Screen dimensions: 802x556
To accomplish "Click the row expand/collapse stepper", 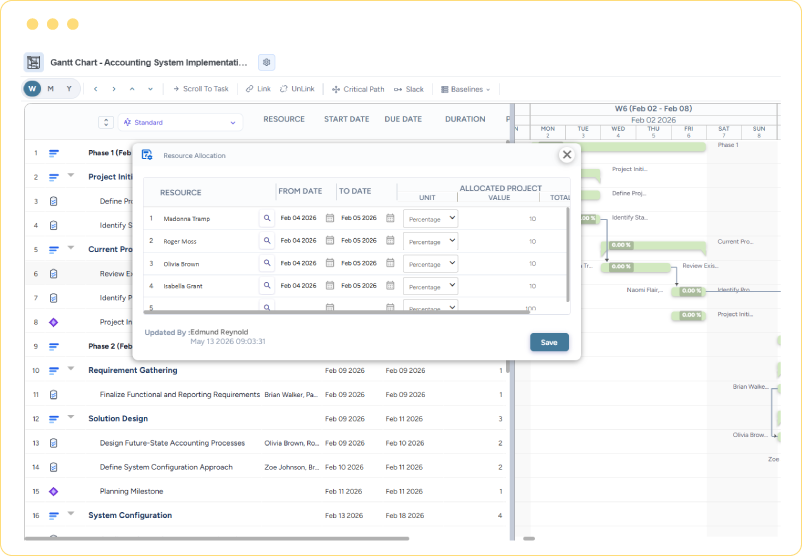I will (106, 122).
